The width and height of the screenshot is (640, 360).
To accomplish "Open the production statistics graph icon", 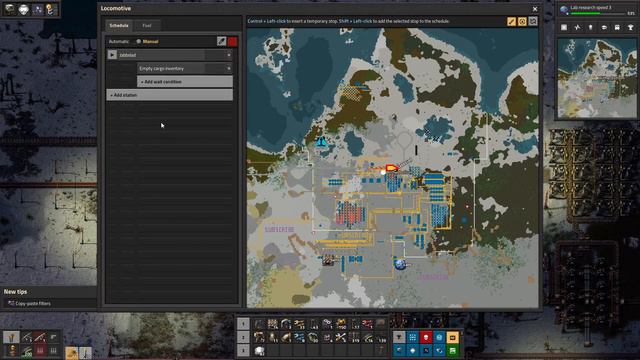I will (x=577, y=27).
